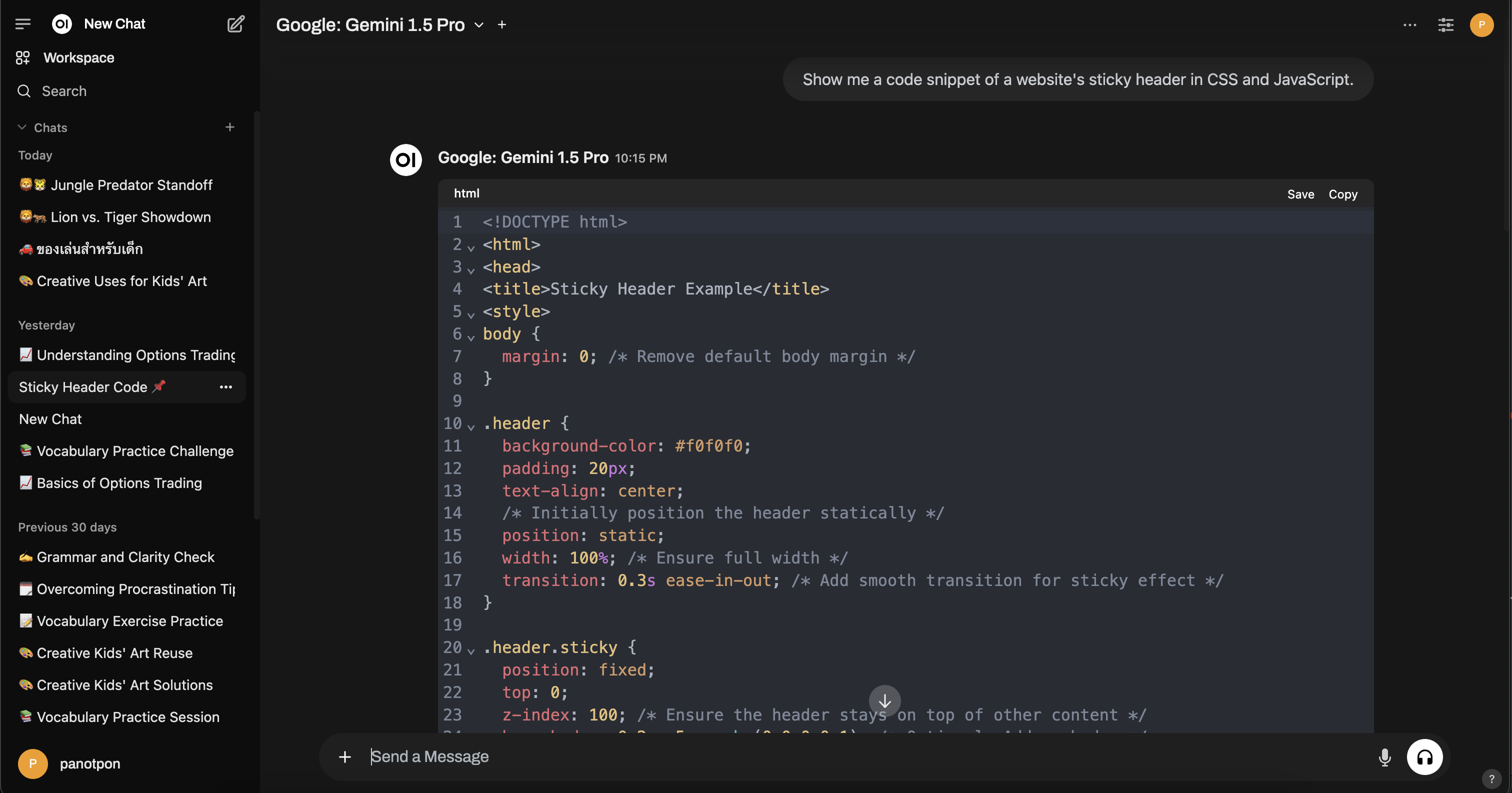The width and height of the screenshot is (1512, 793).
Task: Toggle the sidebar with hamburger icon
Action: point(23,24)
